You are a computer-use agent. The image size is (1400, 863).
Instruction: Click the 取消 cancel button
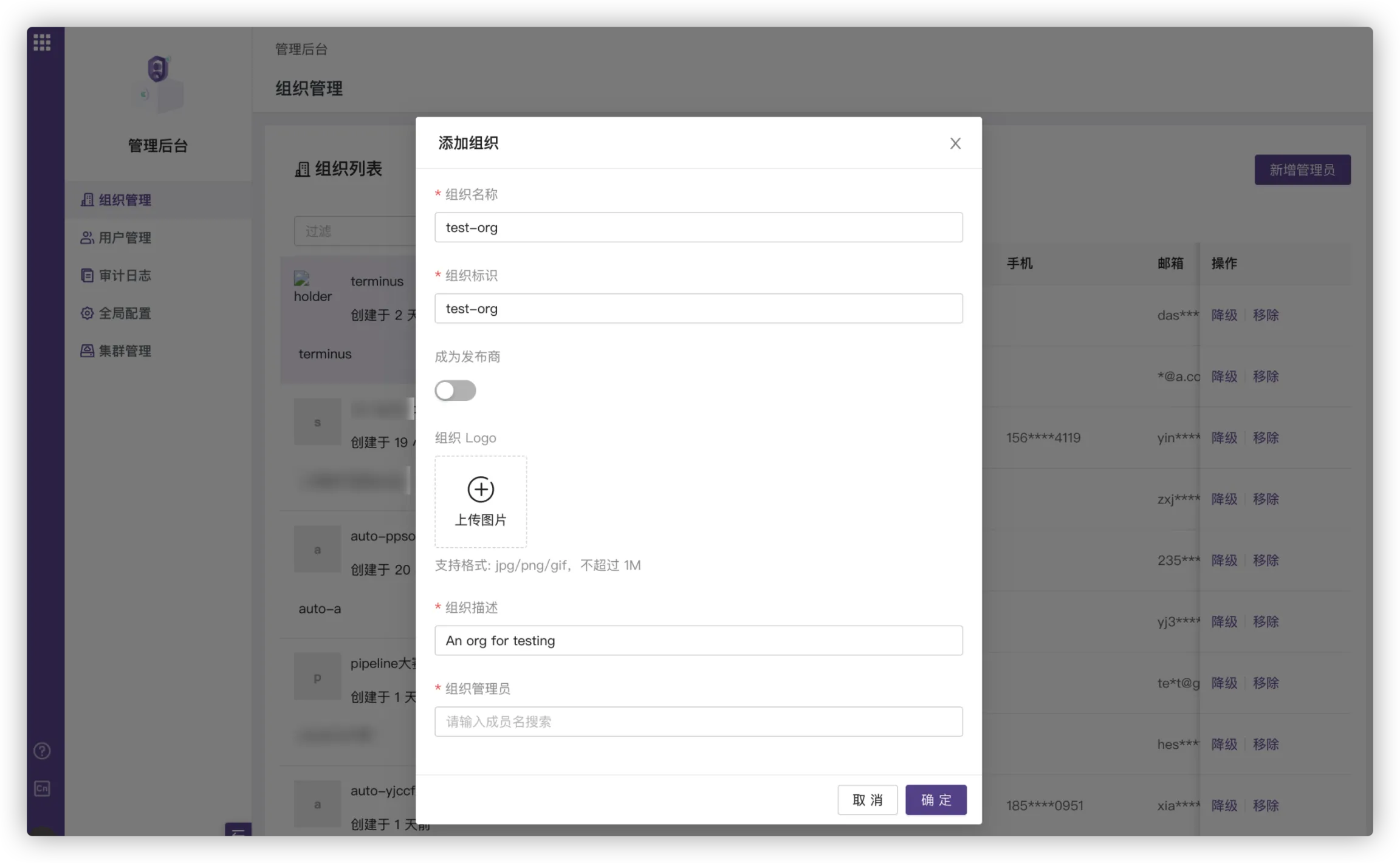[867, 800]
